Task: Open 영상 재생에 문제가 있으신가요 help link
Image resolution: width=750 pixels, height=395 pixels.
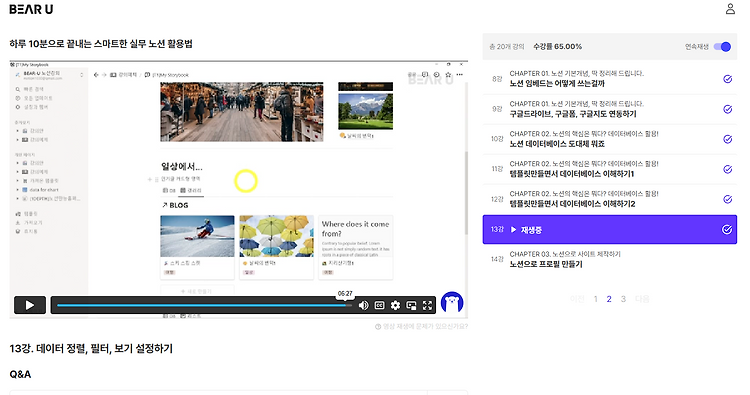Action: 421,327
